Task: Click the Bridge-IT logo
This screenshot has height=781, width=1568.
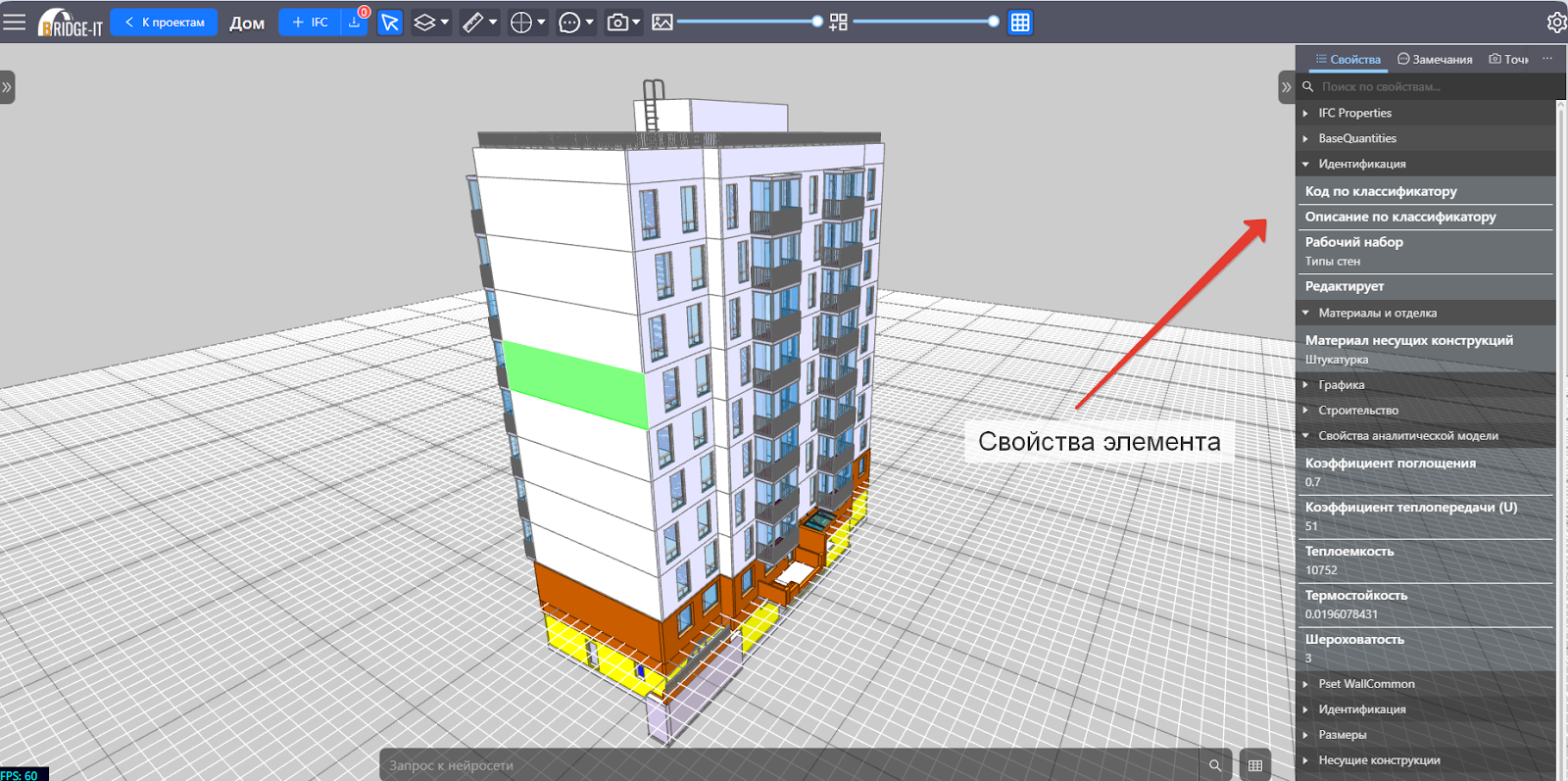Action: coord(70,22)
